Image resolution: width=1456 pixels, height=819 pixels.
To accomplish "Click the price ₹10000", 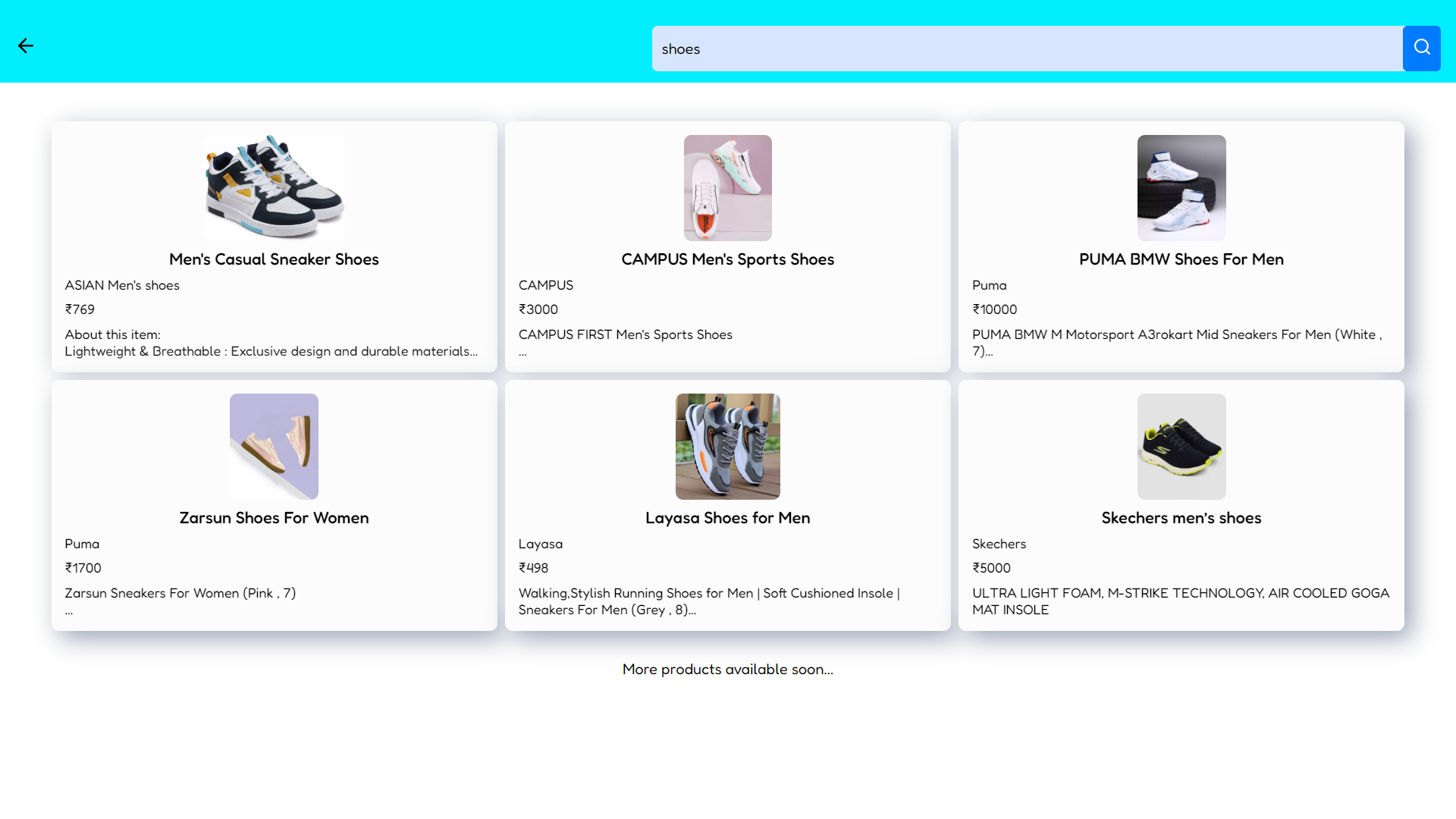I will 995,309.
